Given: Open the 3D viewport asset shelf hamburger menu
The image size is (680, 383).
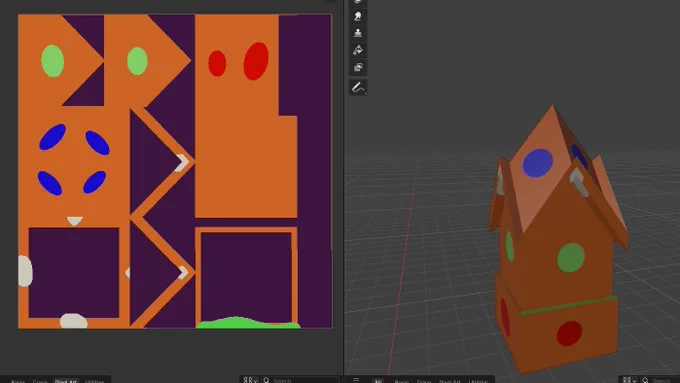Looking at the screenshot, I should [x=356, y=380].
